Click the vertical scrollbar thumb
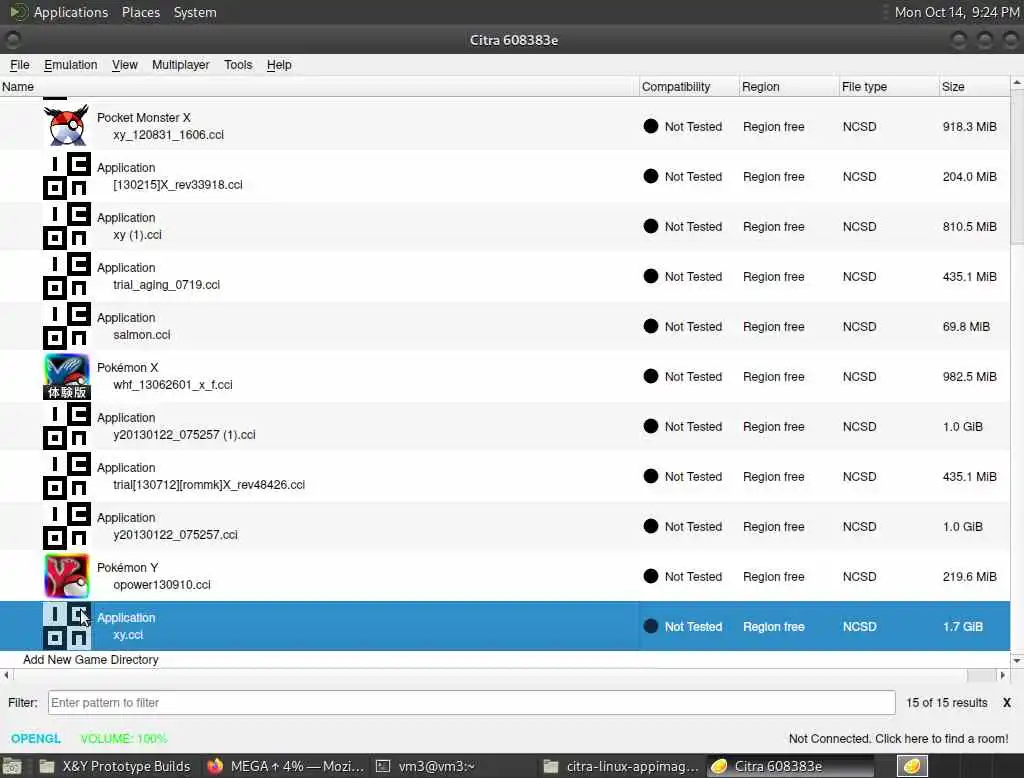The width and height of the screenshot is (1024, 778). [x=1017, y=167]
